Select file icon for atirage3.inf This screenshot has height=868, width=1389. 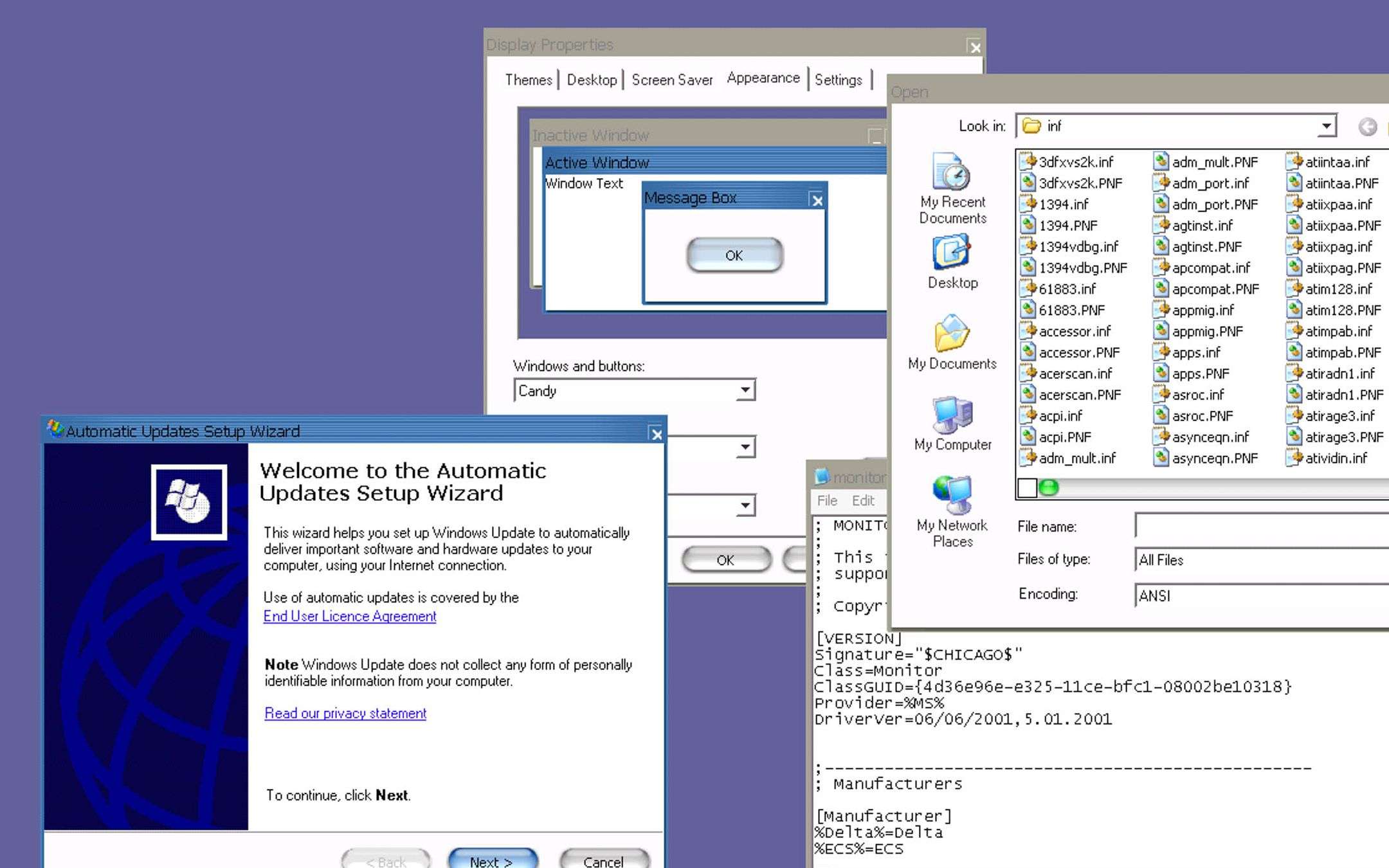(1294, 415)
